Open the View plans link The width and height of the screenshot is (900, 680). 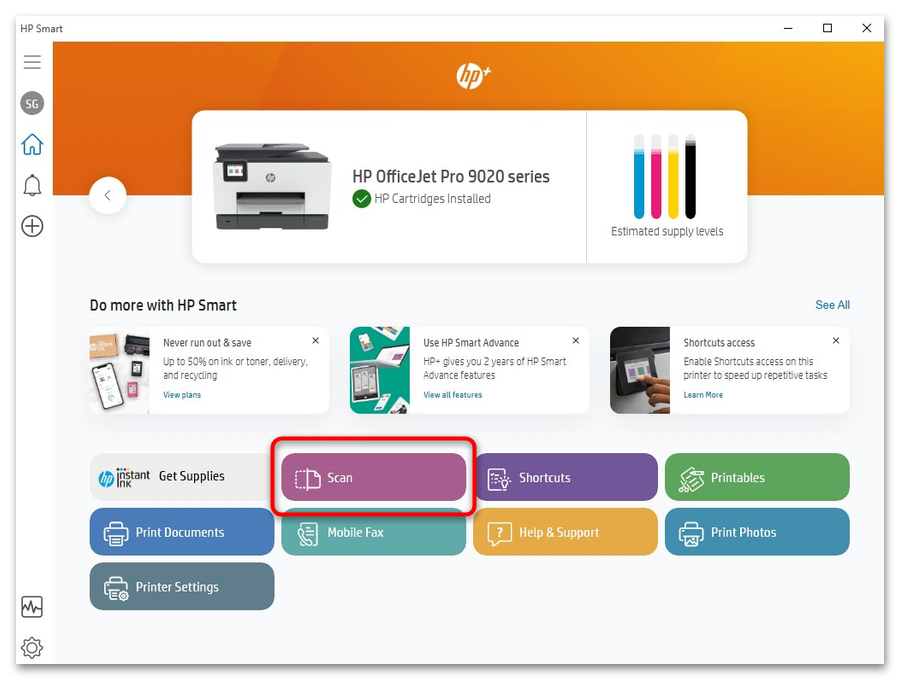182,395
